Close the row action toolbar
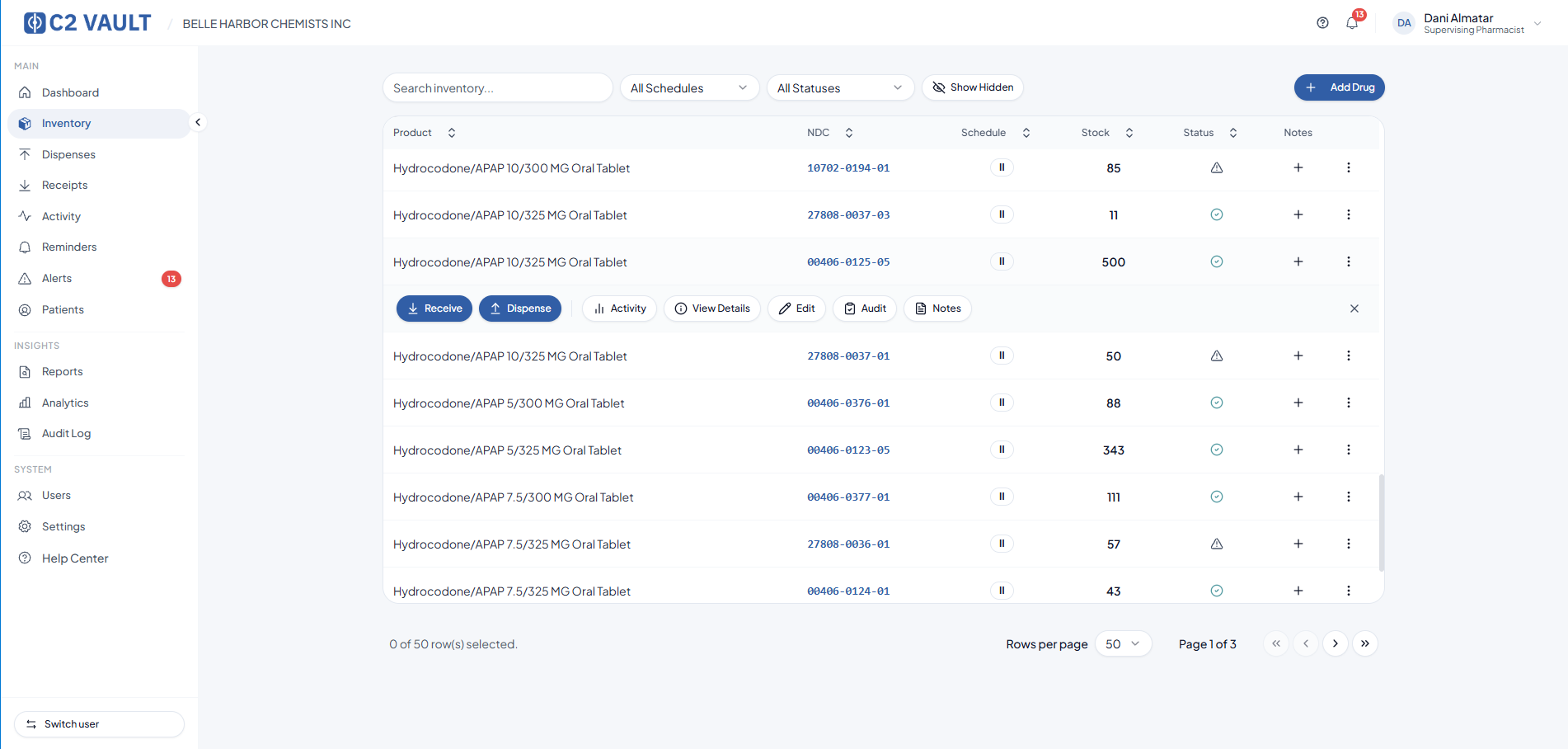This screenshot has height=749, width=1568. pos(1354,309)
